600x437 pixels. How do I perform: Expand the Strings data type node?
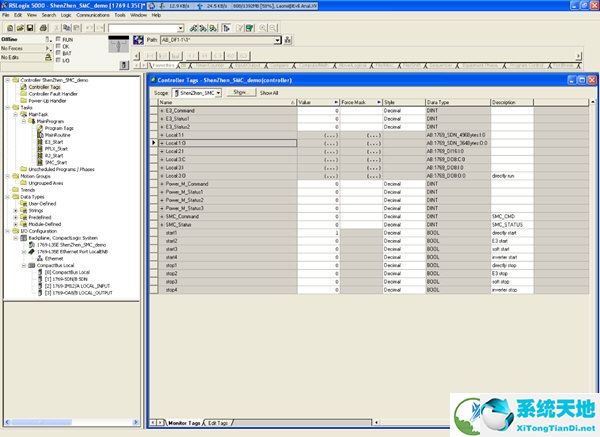16,210
